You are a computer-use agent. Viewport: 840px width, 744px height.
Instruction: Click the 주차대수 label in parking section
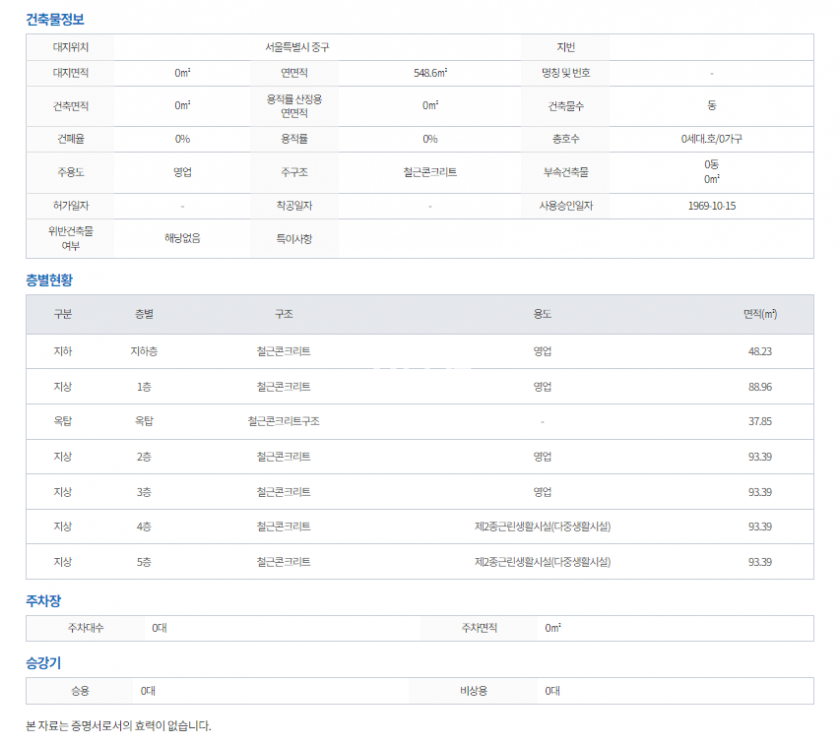click(x=85, y=628)
